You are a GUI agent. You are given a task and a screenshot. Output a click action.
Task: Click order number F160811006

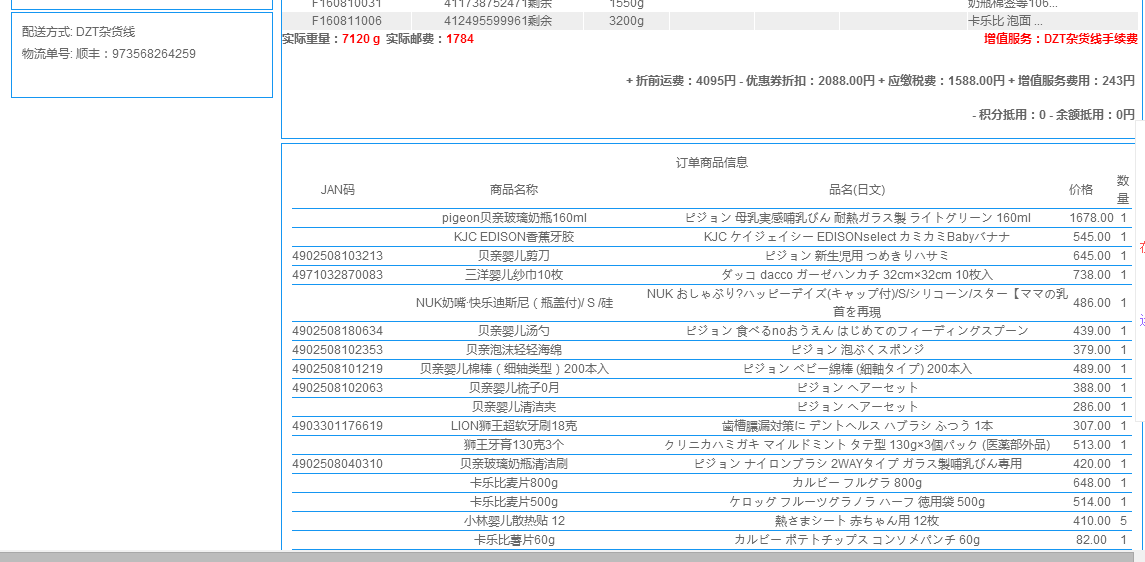click(x=347, y=21)
